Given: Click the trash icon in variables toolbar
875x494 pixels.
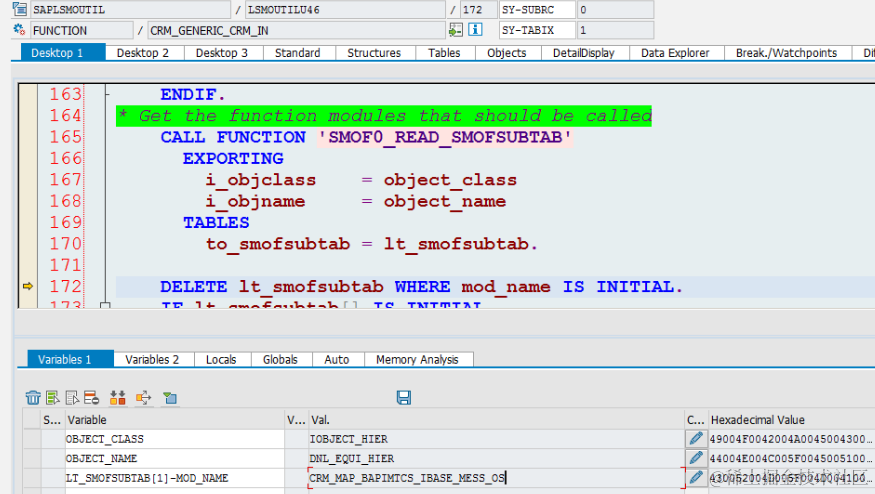Looking at the screenshot, I should (33, 397).
